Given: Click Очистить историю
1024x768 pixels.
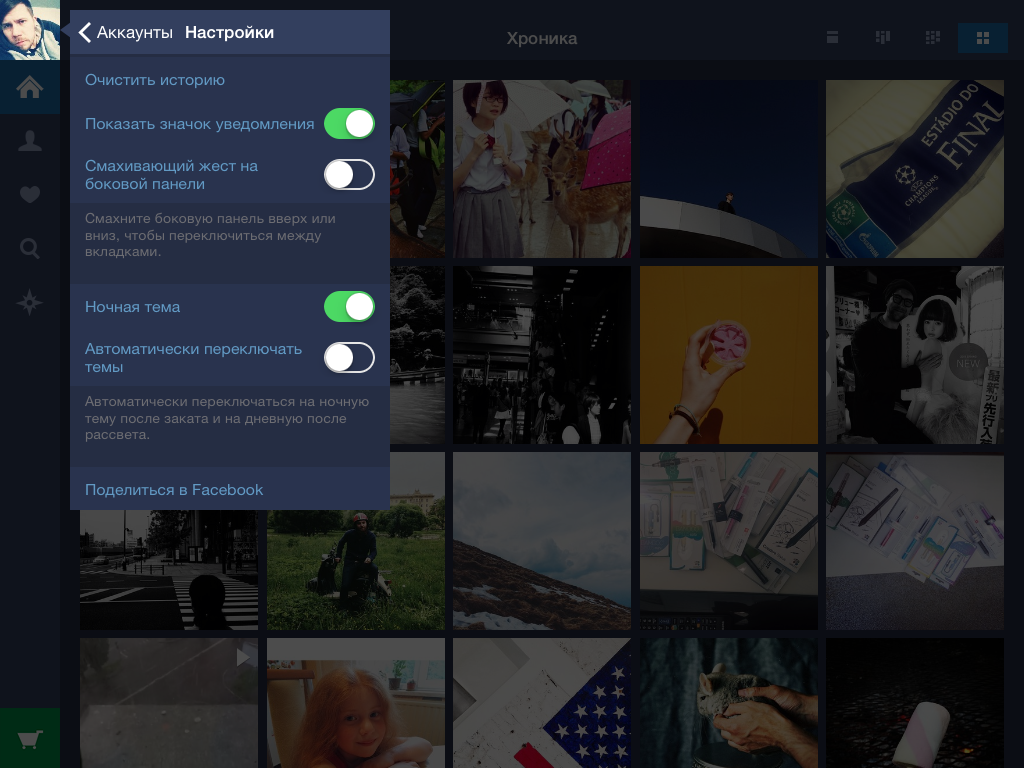Looking at the screenshot, I should coord(155,80).
